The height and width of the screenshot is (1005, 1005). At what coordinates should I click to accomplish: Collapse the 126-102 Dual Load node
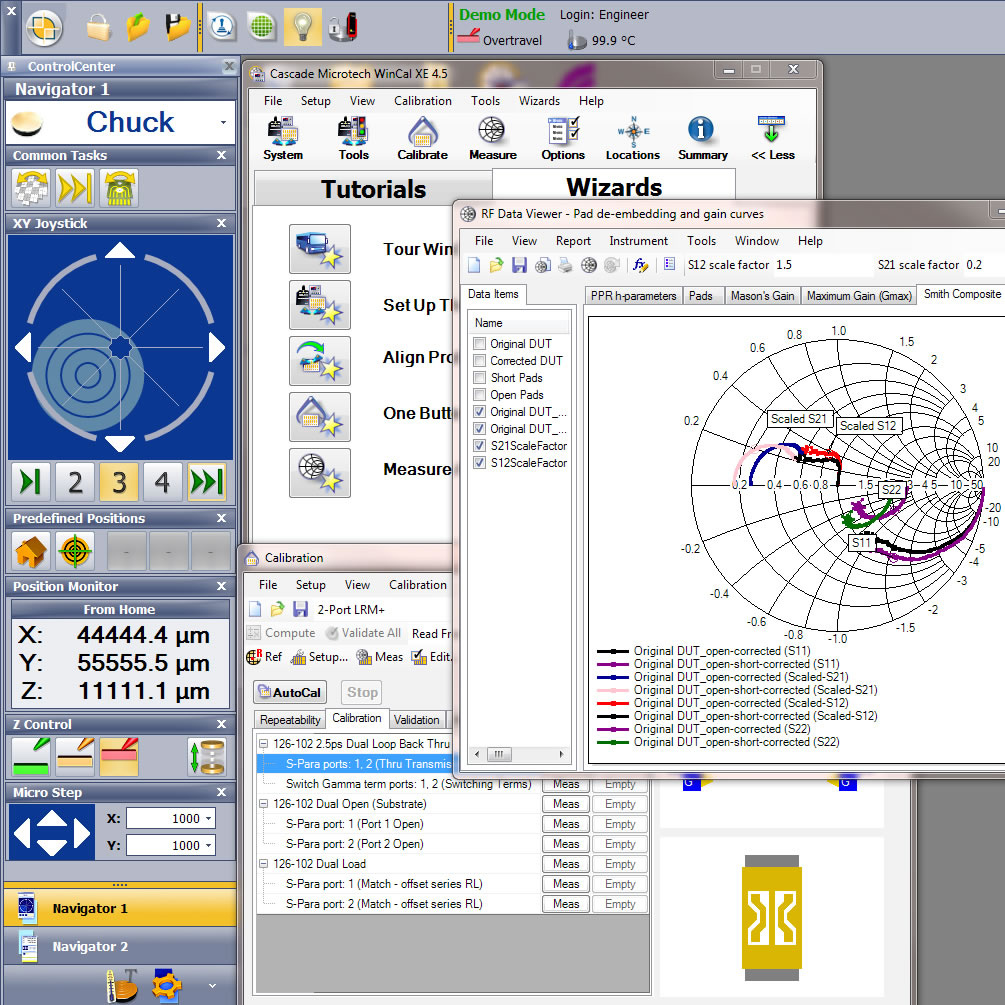pos(263,863)
